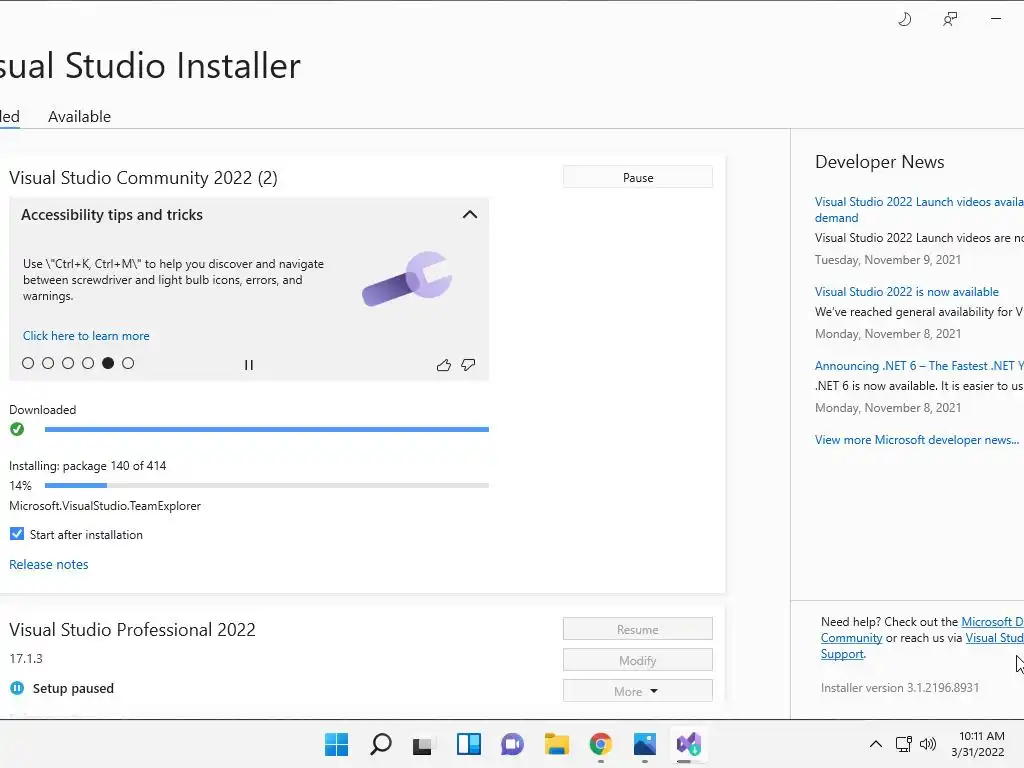Image resolution: width=1024 pixels, height=768 pixels.
Task: Open Click here to learn more link
Action: (86, 336)
